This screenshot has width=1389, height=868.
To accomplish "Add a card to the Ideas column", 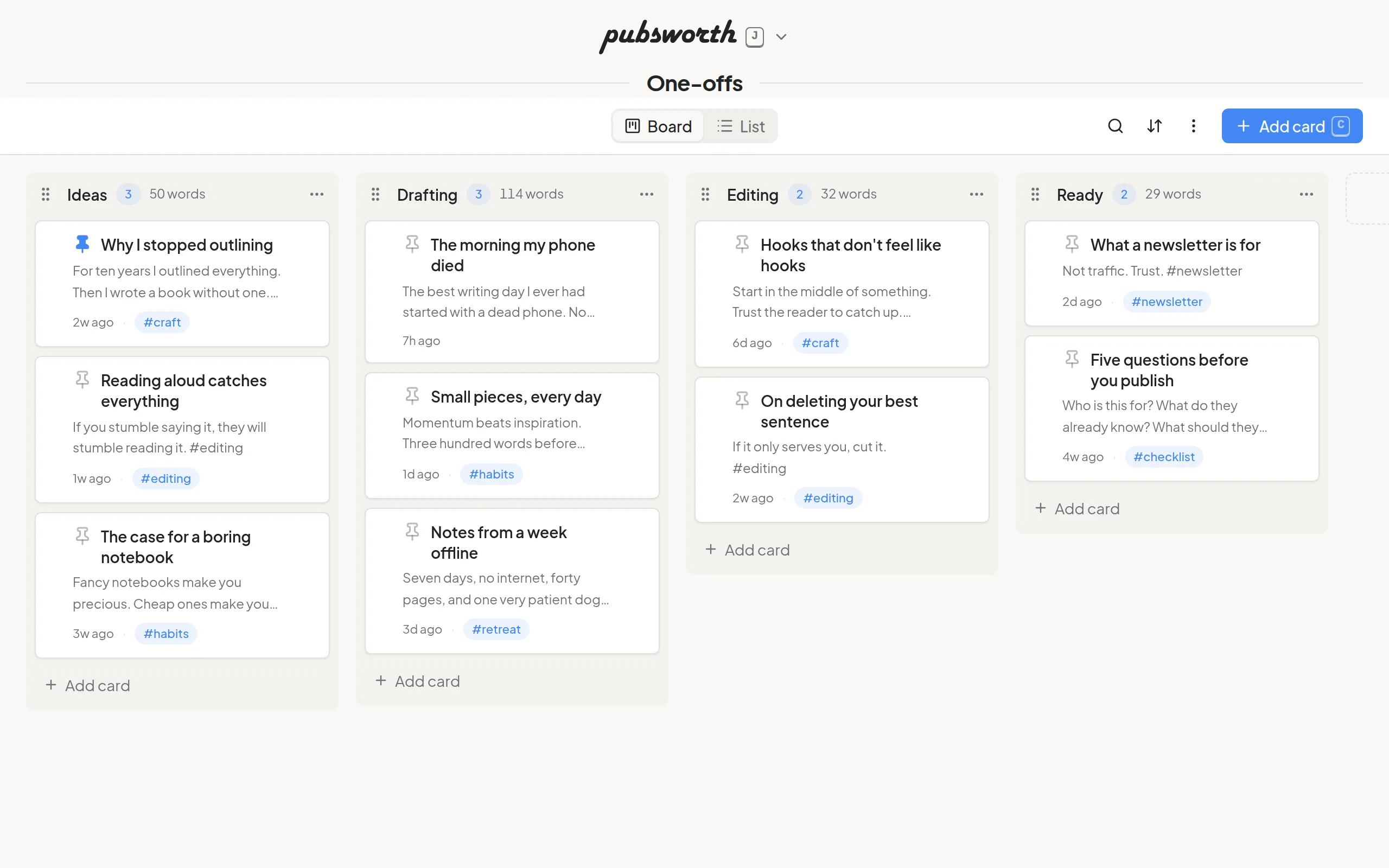I will click(x=88, y=685).
